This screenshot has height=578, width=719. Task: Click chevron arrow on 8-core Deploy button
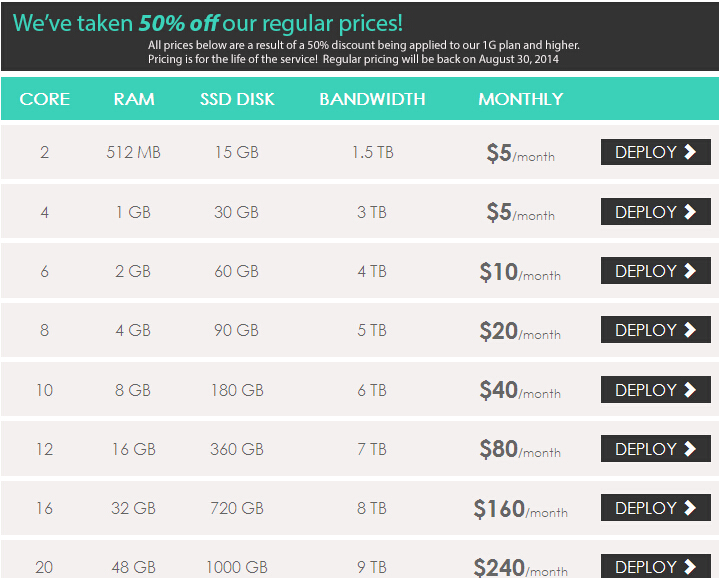click(x=690, y=330)
